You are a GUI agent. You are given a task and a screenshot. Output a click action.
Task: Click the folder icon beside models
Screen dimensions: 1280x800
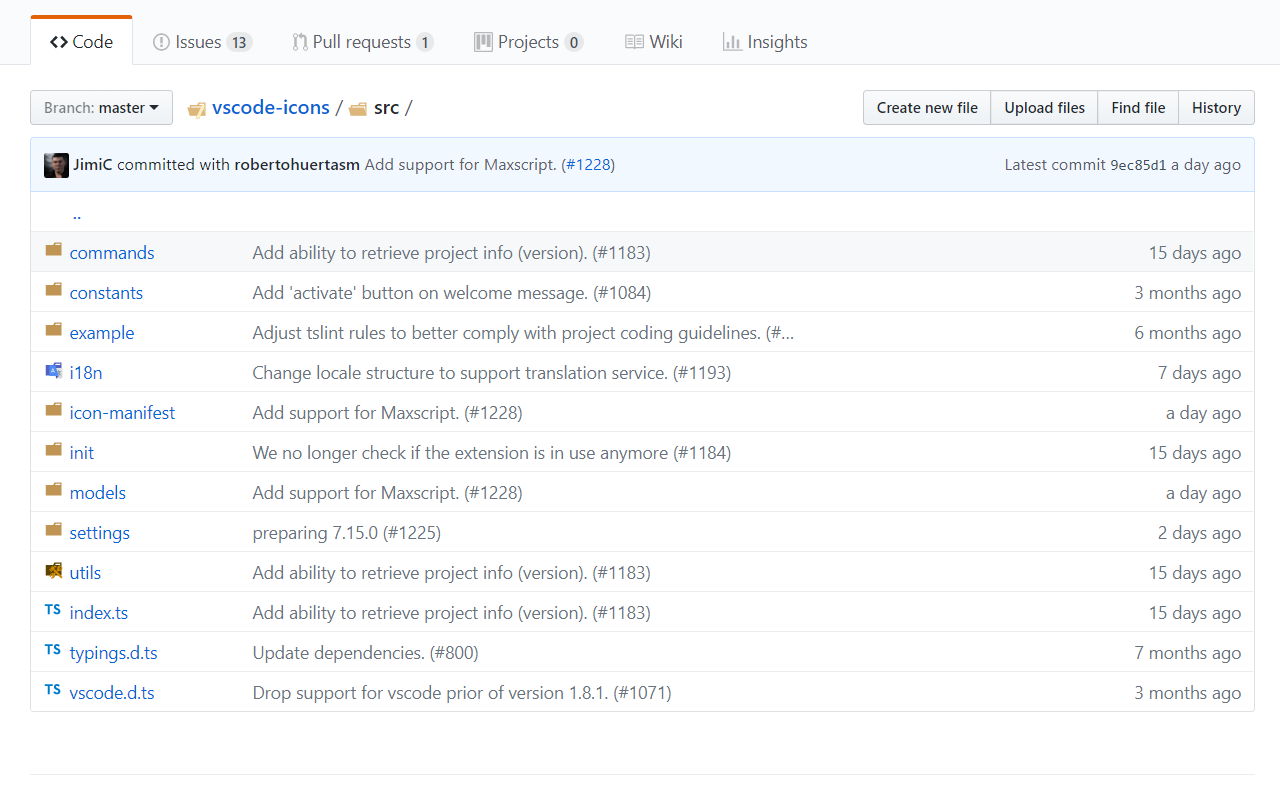(x=54, y=490)
